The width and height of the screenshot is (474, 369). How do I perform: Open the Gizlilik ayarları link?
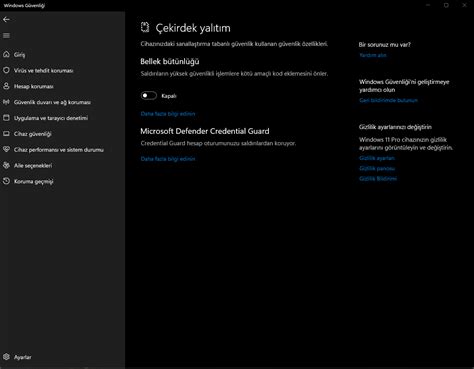377,158
